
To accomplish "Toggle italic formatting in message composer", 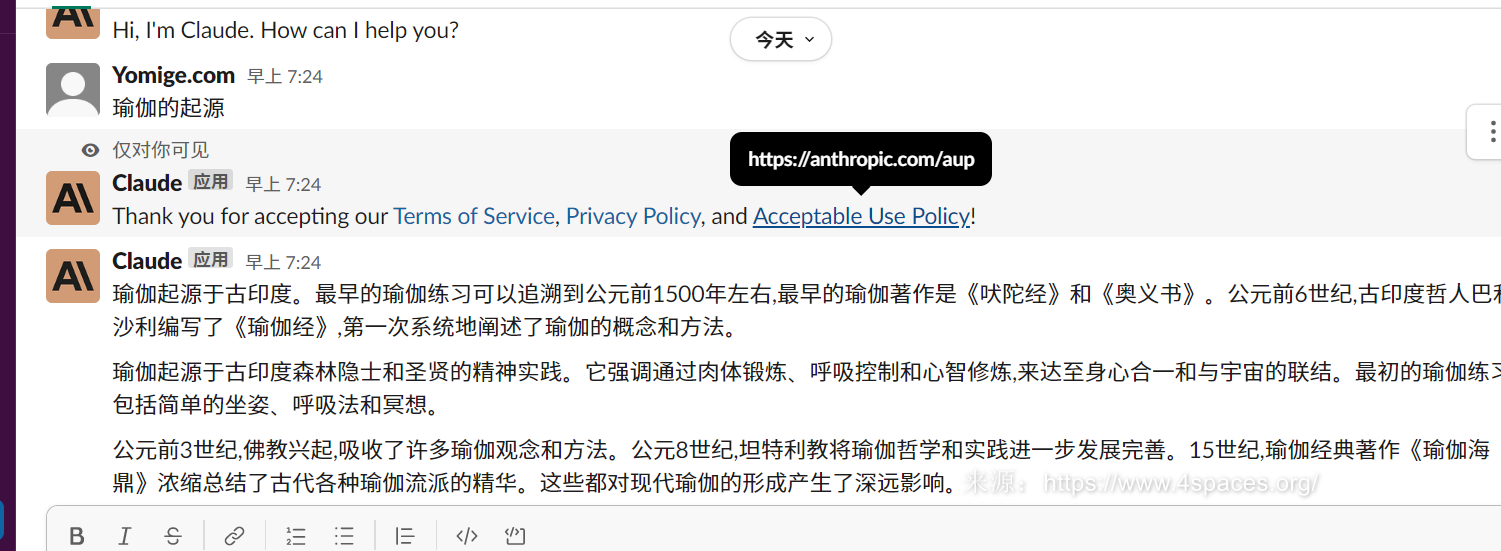I will point(125,536).
